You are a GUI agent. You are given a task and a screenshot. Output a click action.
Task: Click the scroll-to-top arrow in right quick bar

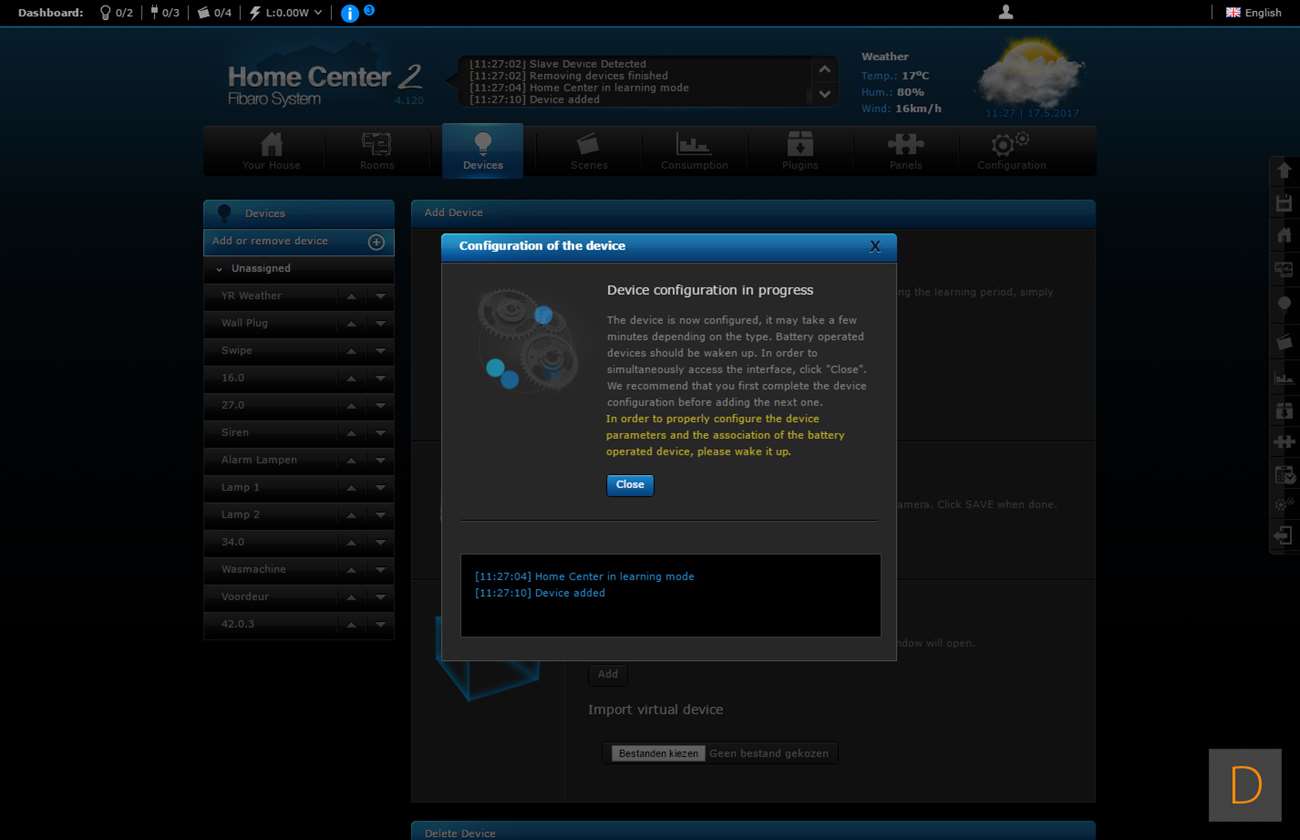pyautogui.click(x=1284, y=171)
